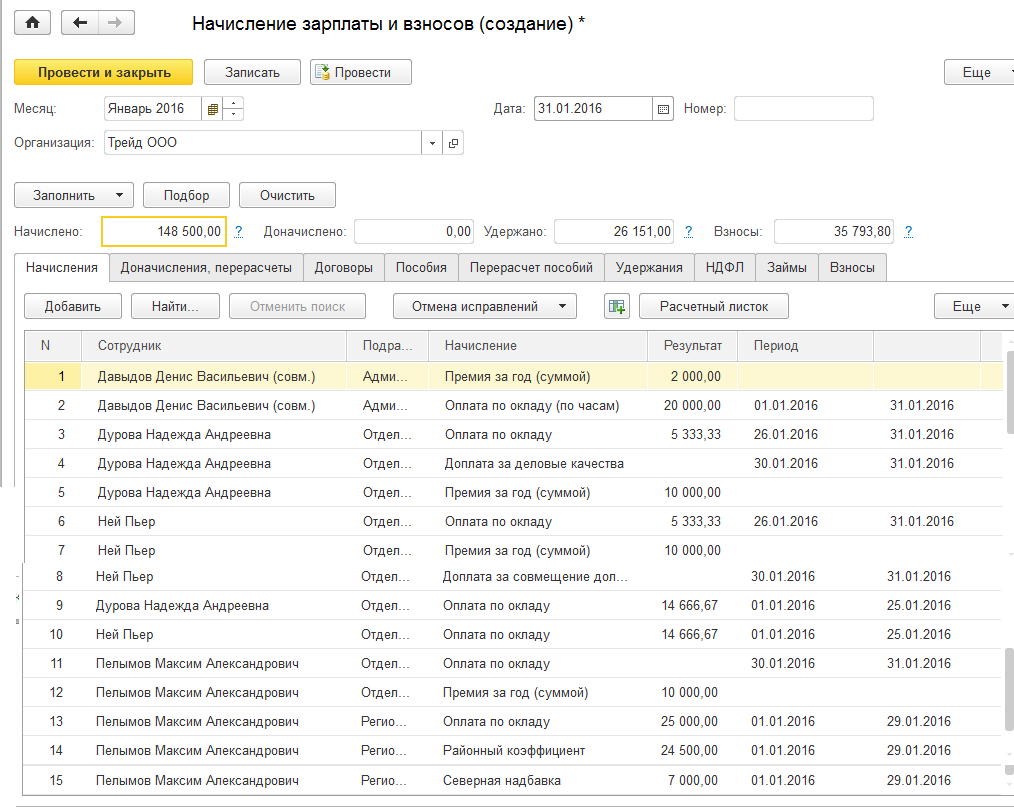This screenshot has height=810, width=1014.
Task: Open the Заполнить dropdown arrow
Action: (x=119, y=195)
